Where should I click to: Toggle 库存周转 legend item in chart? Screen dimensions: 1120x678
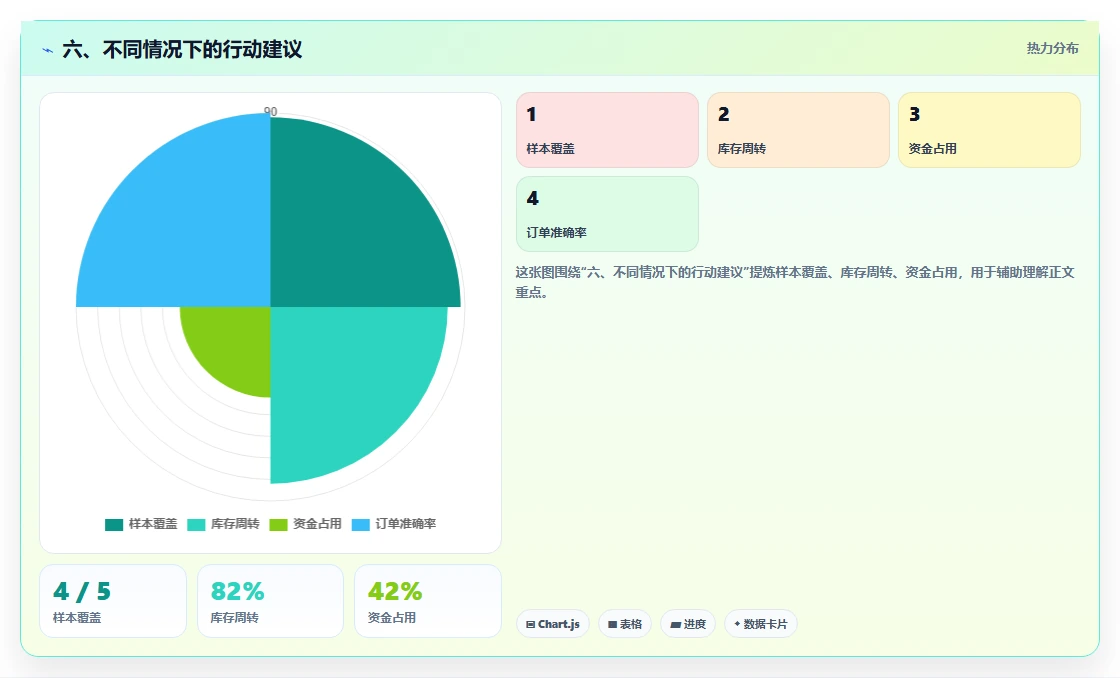(x=223, y=524)
